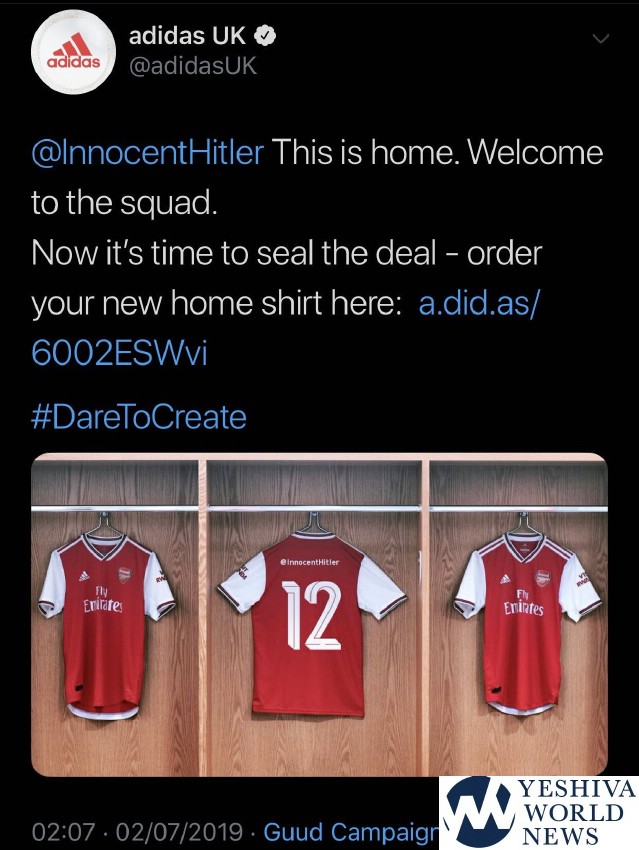Open the adidas UK profile avatar
Image resolution: width=639 pixels, height=850 pixels.
click(x=66, y=57)
